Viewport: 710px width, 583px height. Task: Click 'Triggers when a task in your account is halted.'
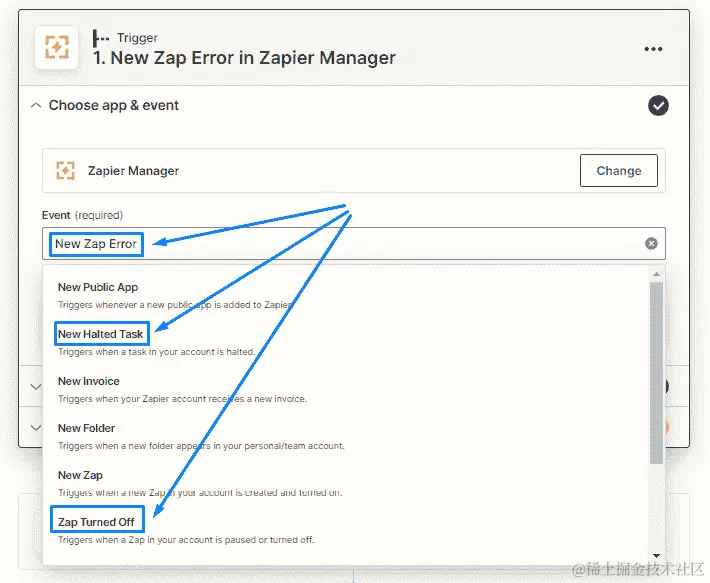pyautogui.click(x=157, y=352)
